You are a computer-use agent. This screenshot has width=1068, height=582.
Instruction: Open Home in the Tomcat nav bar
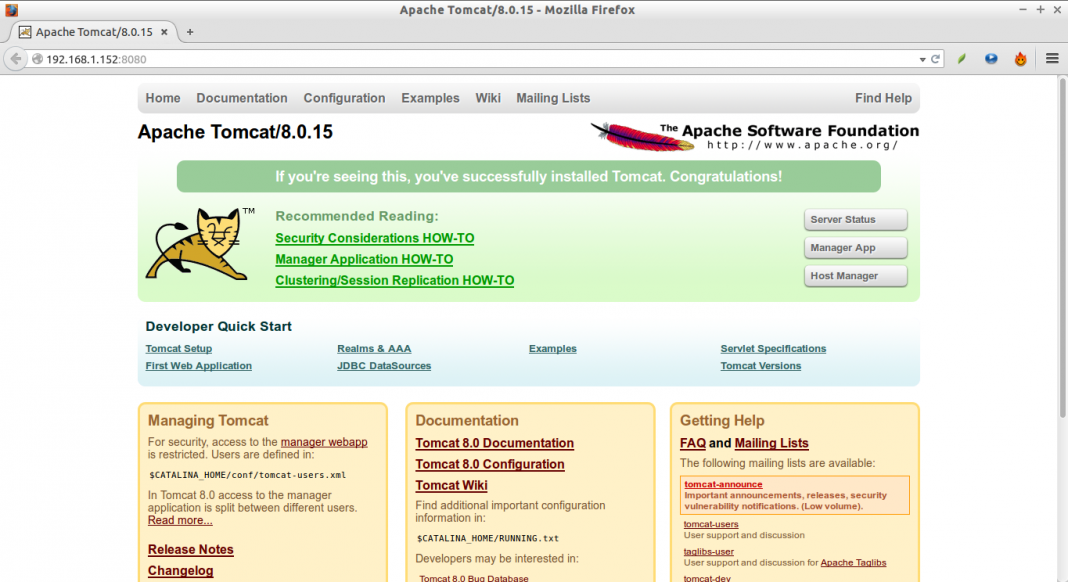click(x=163, y=98)
